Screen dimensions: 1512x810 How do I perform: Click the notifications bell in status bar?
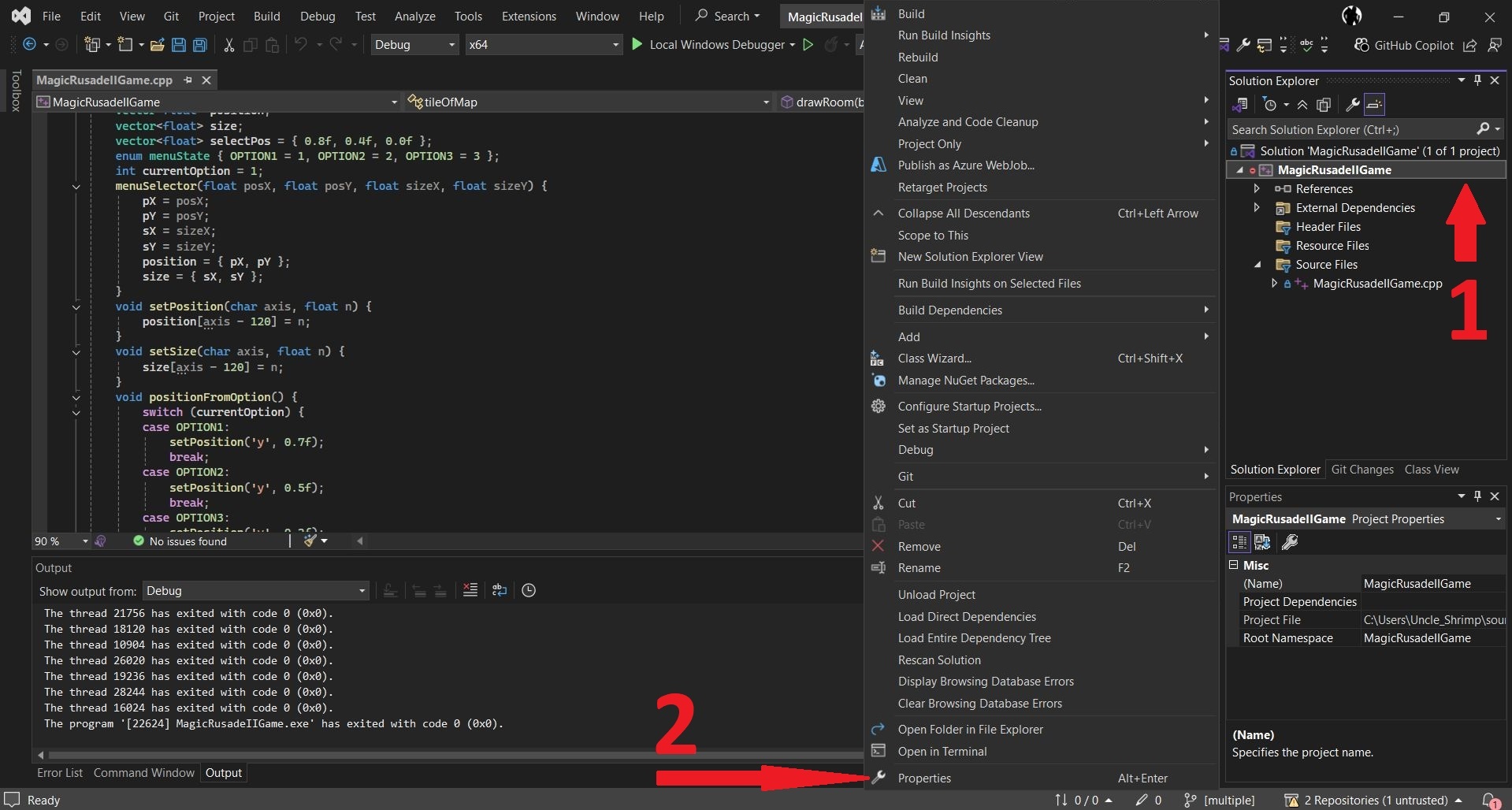(x=1489, y=800)
